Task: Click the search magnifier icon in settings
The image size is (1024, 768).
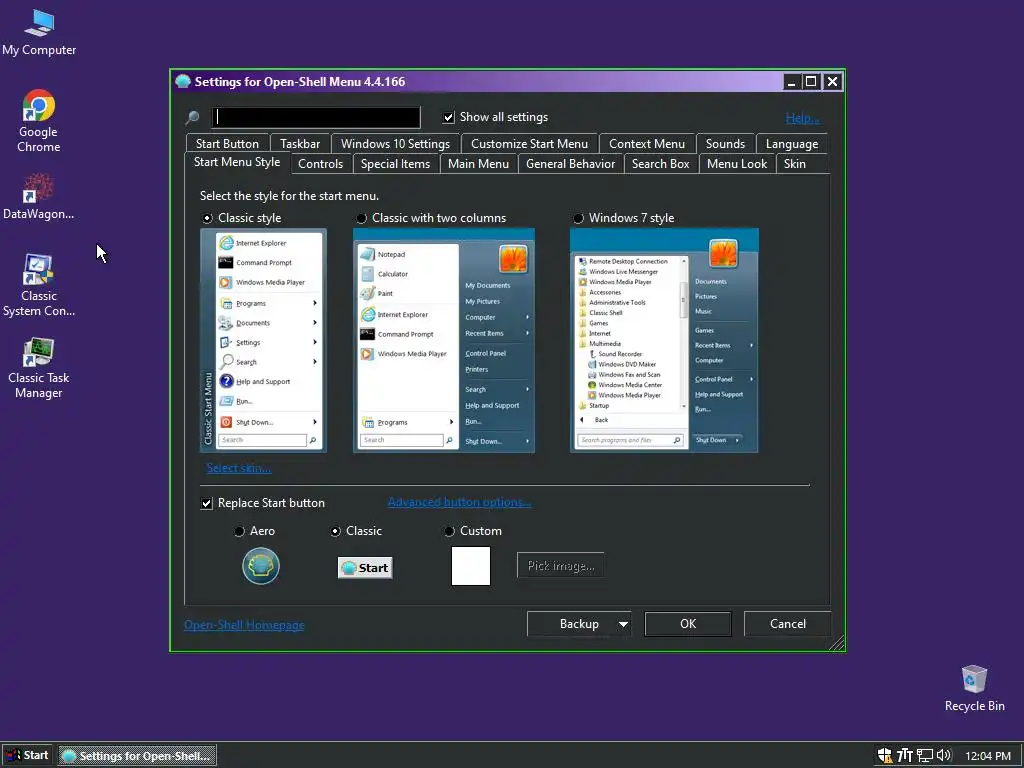Action: click(192, 118)
